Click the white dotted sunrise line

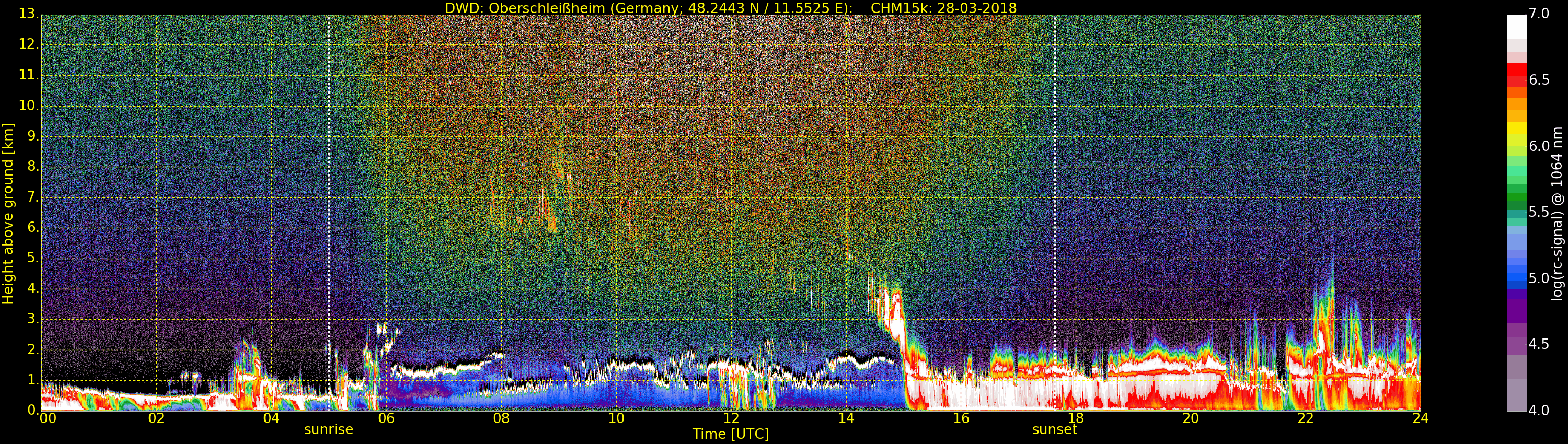[x=329, y=213]
